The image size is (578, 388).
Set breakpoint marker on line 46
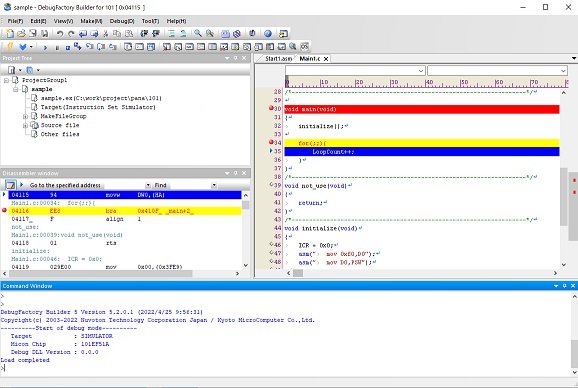pyautogui.click(x=271, y=244)
